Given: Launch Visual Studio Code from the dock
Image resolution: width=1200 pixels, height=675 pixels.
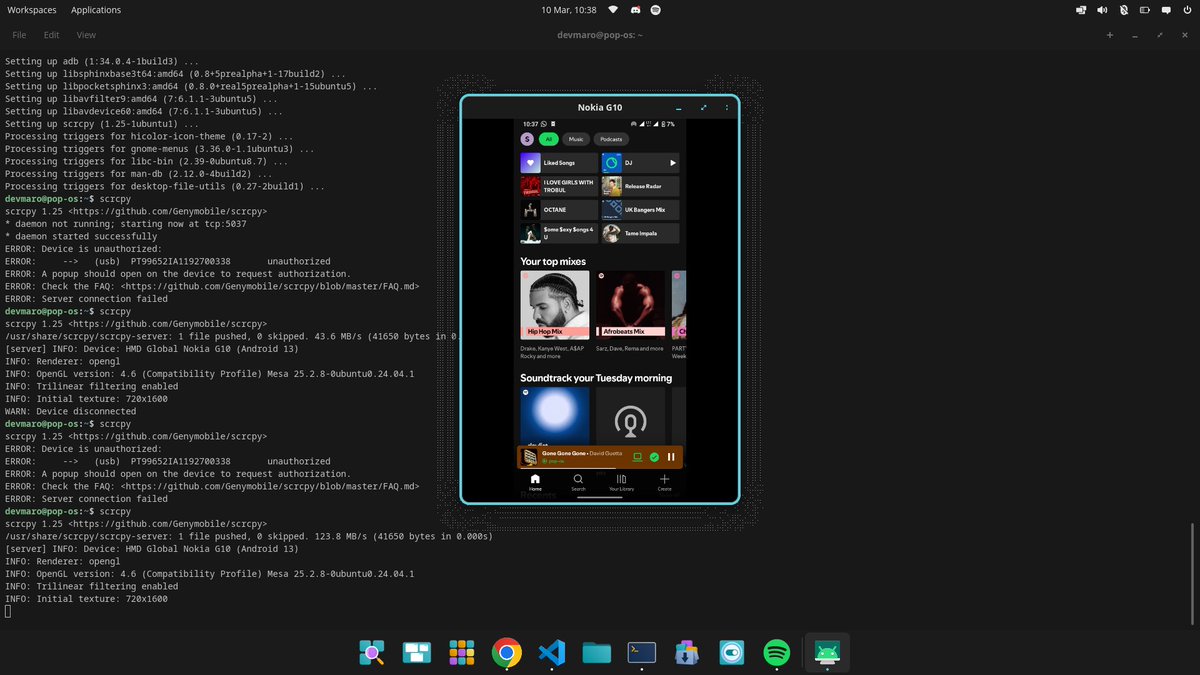Looking at the screenshot, I should point(551,653).
